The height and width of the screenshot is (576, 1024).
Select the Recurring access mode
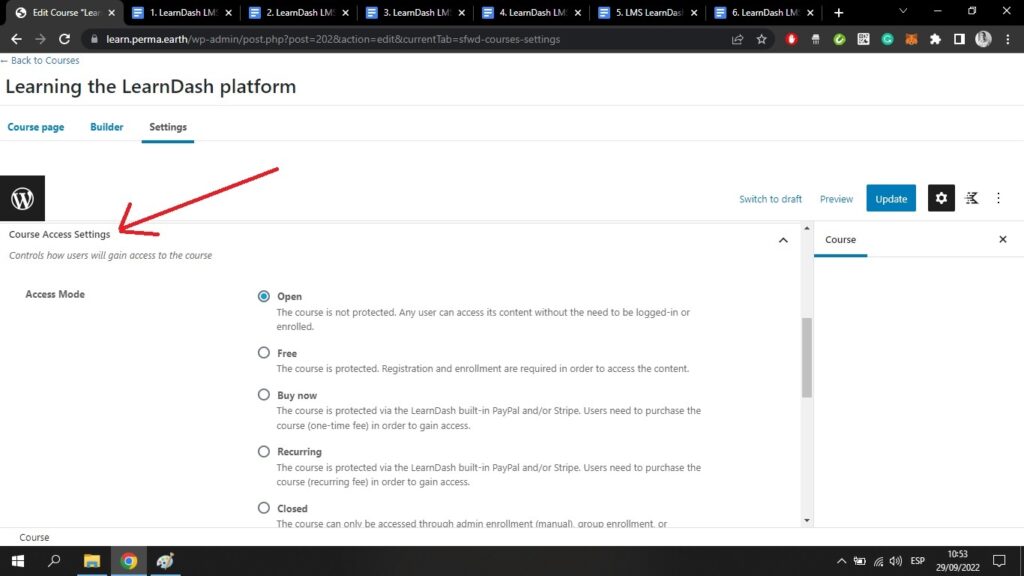pyautogui.click(x=264, y=451)
